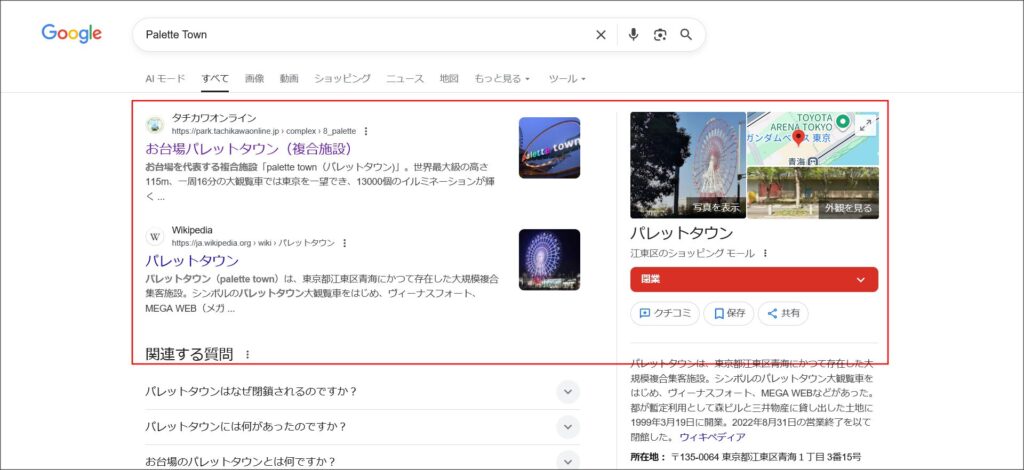Open illuminated Ferris wheel night thumbnail
This screenshot has height=470, width=1024.
pos(549,259)
